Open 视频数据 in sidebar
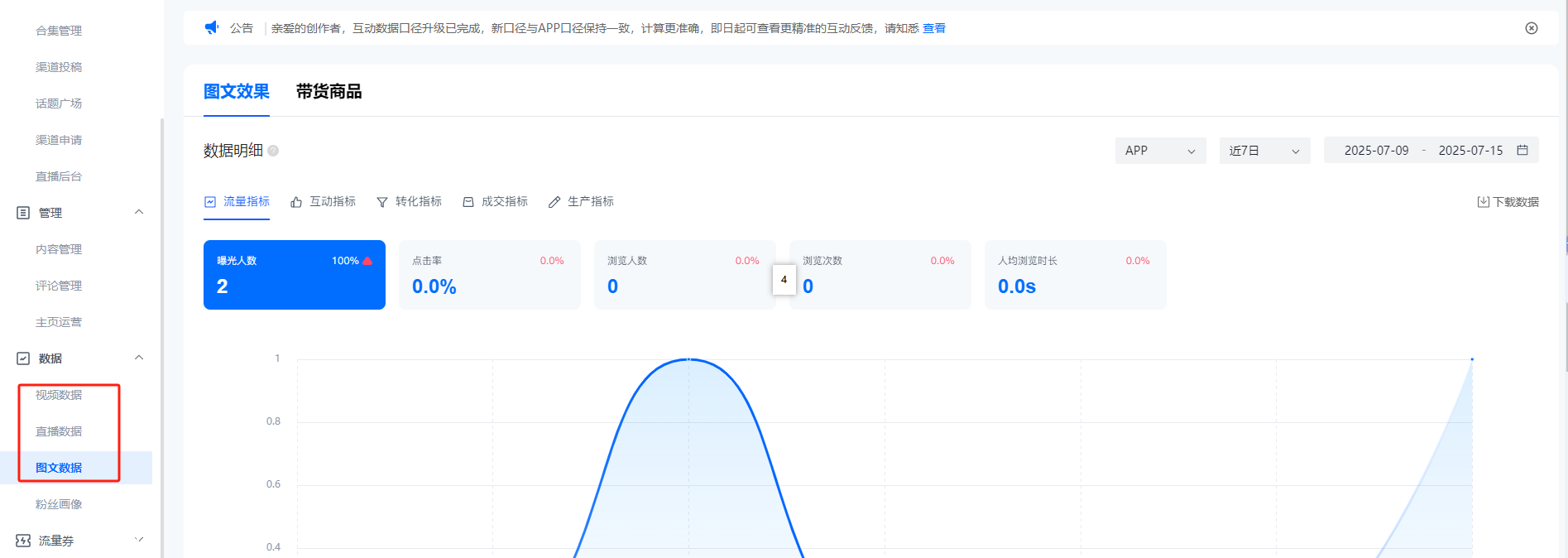Screen dimensions: 1568x558 [59, 395]
